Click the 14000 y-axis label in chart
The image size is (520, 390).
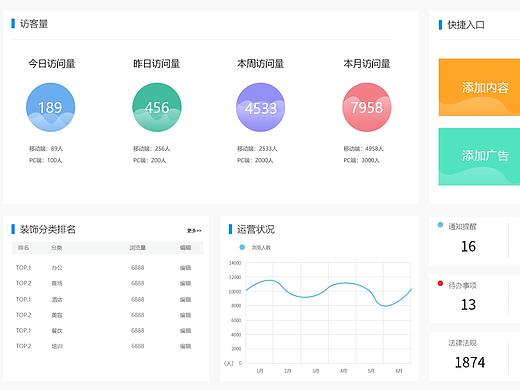235,263
